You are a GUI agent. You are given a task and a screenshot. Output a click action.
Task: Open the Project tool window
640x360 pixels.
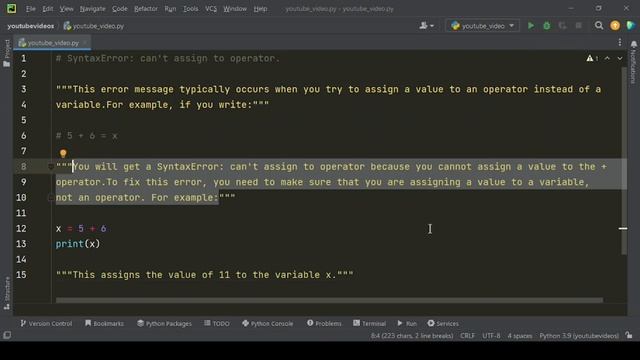(x=7, y=53)
